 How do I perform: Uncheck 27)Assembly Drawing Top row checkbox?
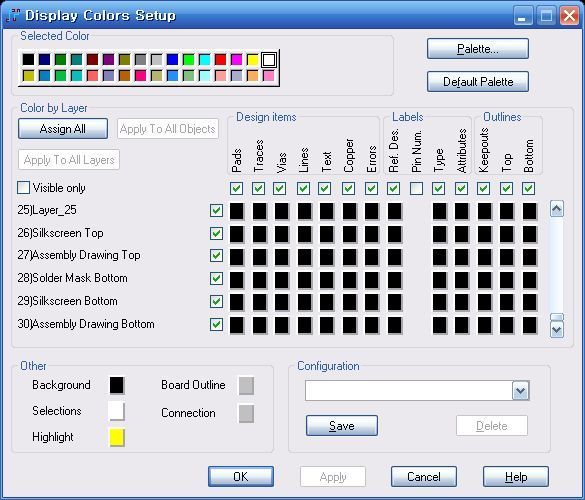point(216,256)
